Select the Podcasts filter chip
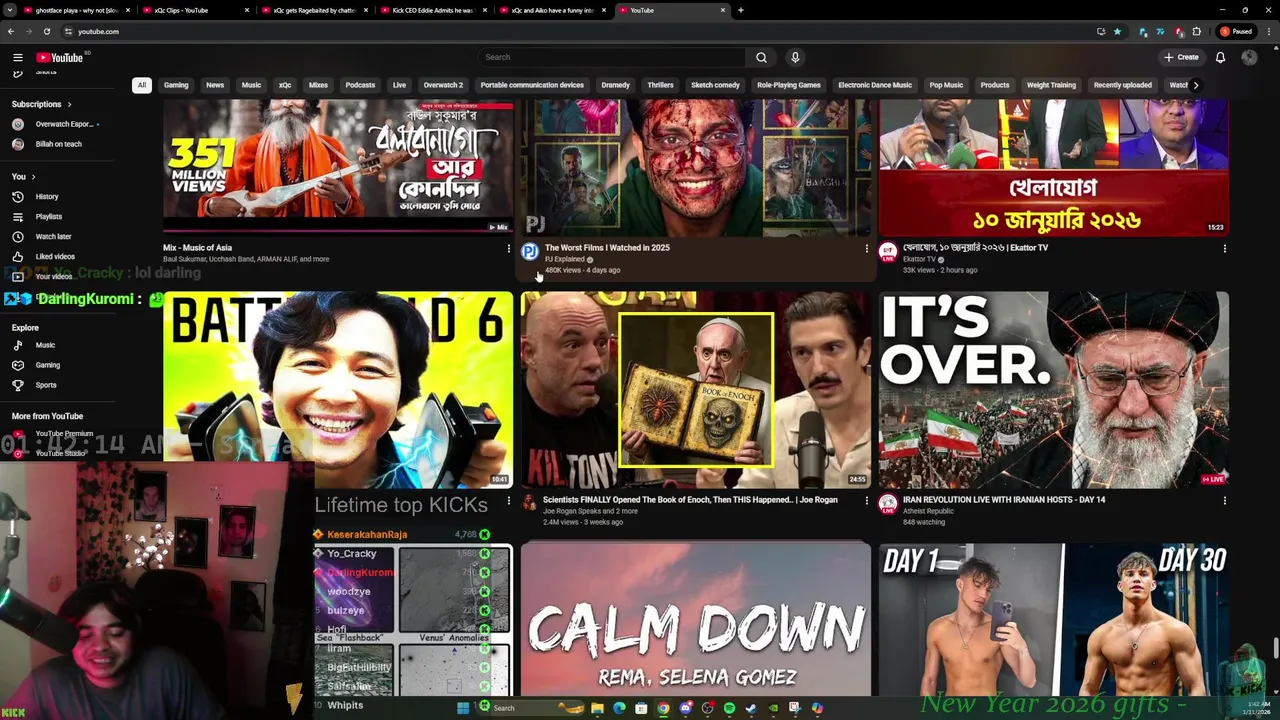1280x720 pixels. 360,85
